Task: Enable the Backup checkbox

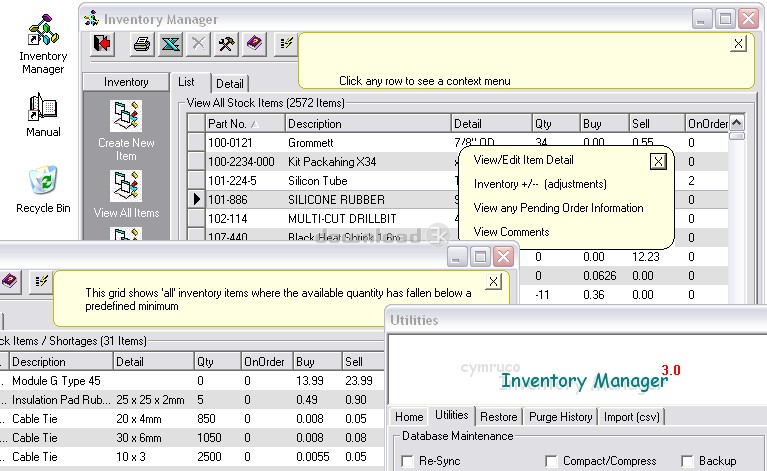Action: click(x=687, y=461)
